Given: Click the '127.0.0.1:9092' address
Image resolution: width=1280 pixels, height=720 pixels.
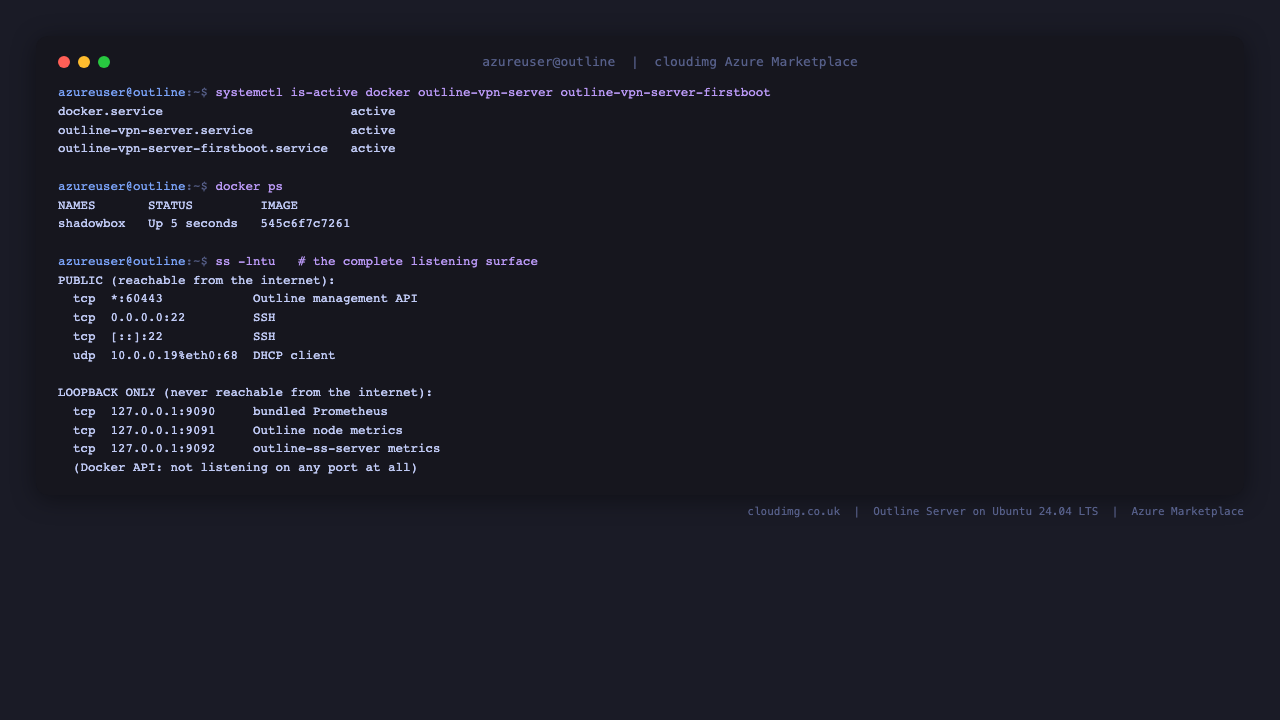Looking at the screenshot, I should [x=163, y=449].
